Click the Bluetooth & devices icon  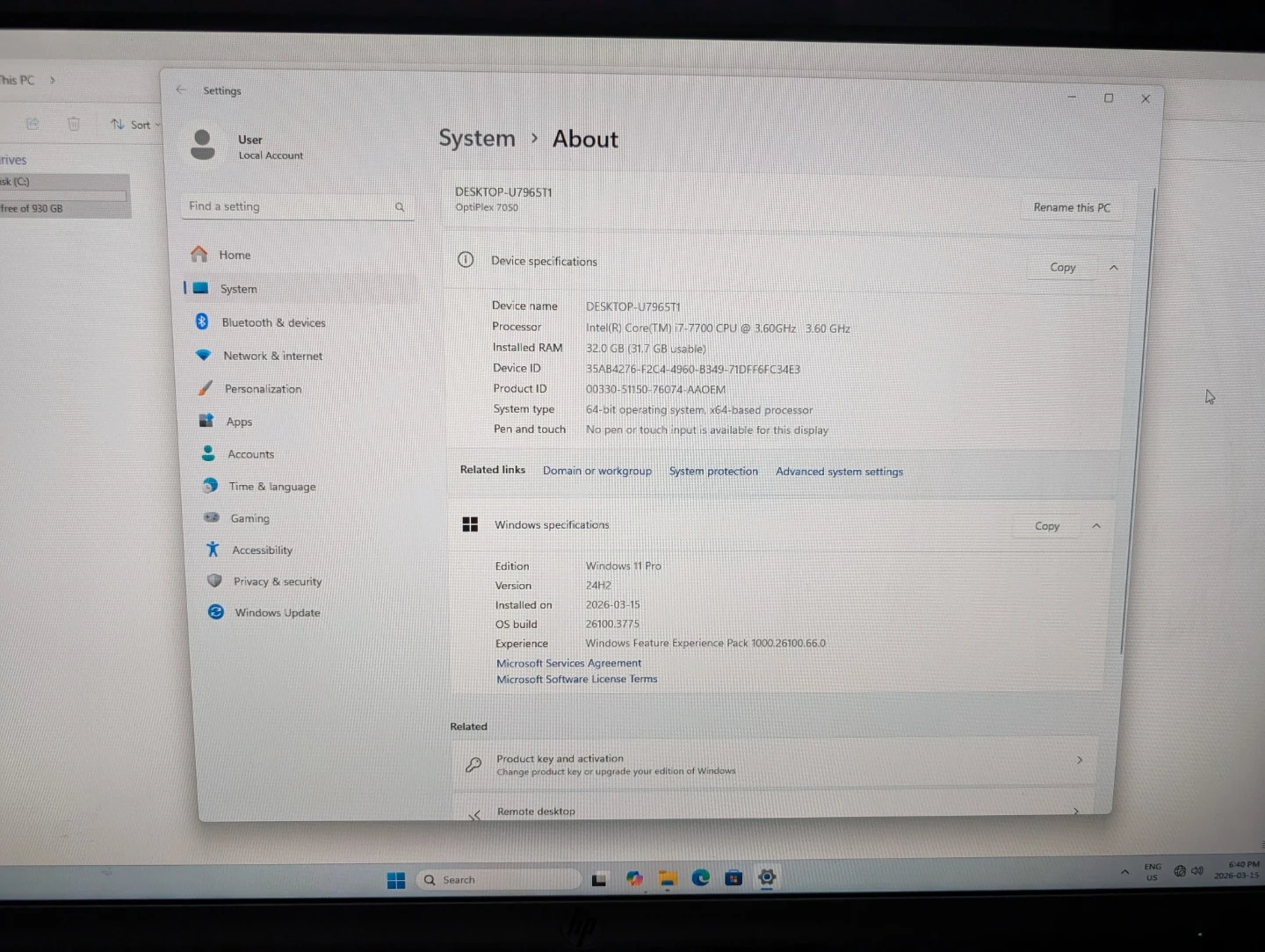coord(202,321)
